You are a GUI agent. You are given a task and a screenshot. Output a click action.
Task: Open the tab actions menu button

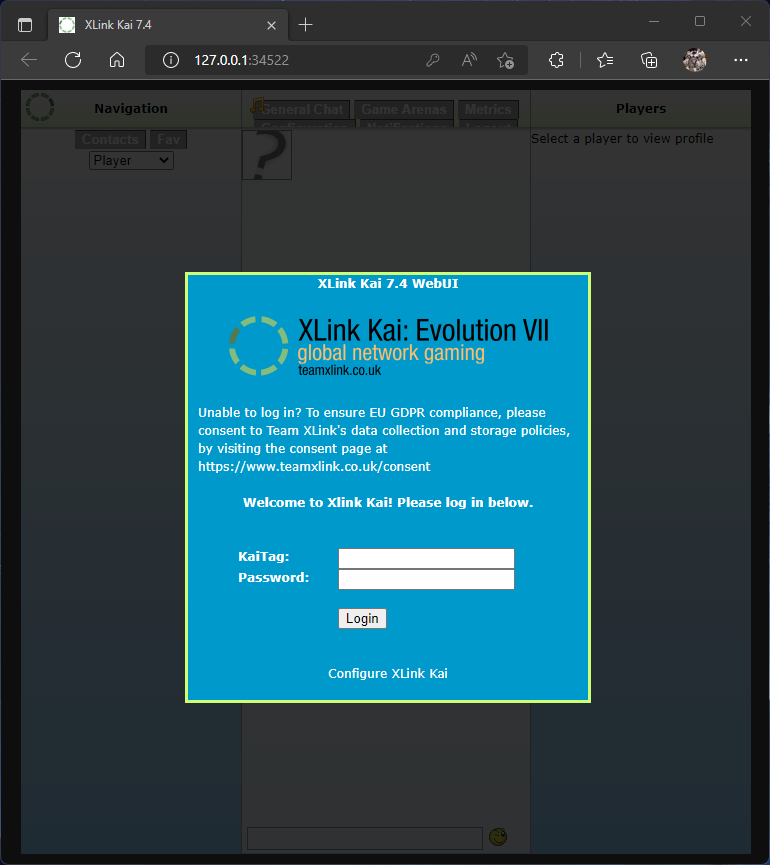click(x=25, y=24)
